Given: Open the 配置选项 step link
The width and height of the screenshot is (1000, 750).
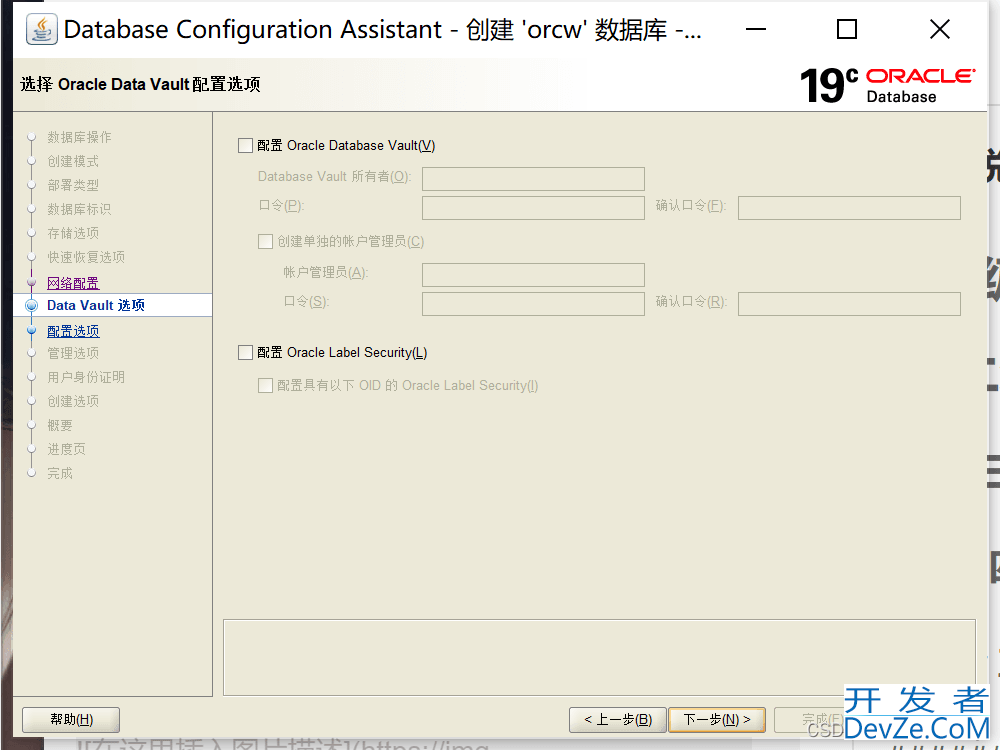Looking at the screenshot, I should (73, 331).
